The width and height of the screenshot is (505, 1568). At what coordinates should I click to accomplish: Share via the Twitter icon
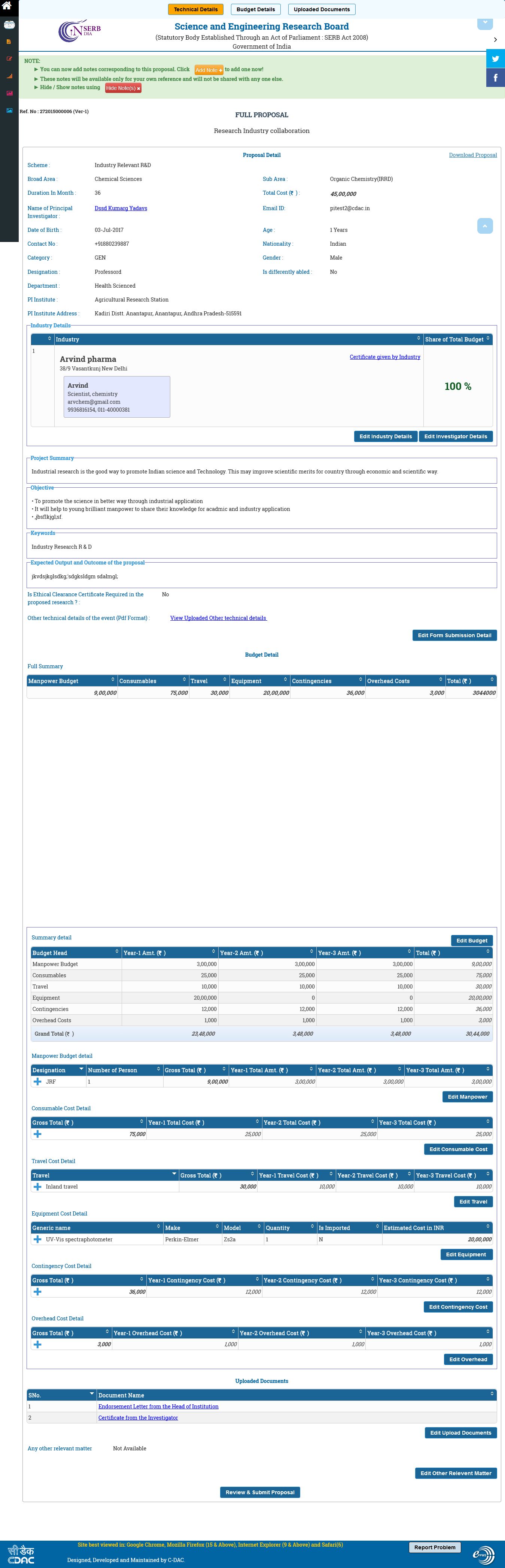click(x=495, y=58)
